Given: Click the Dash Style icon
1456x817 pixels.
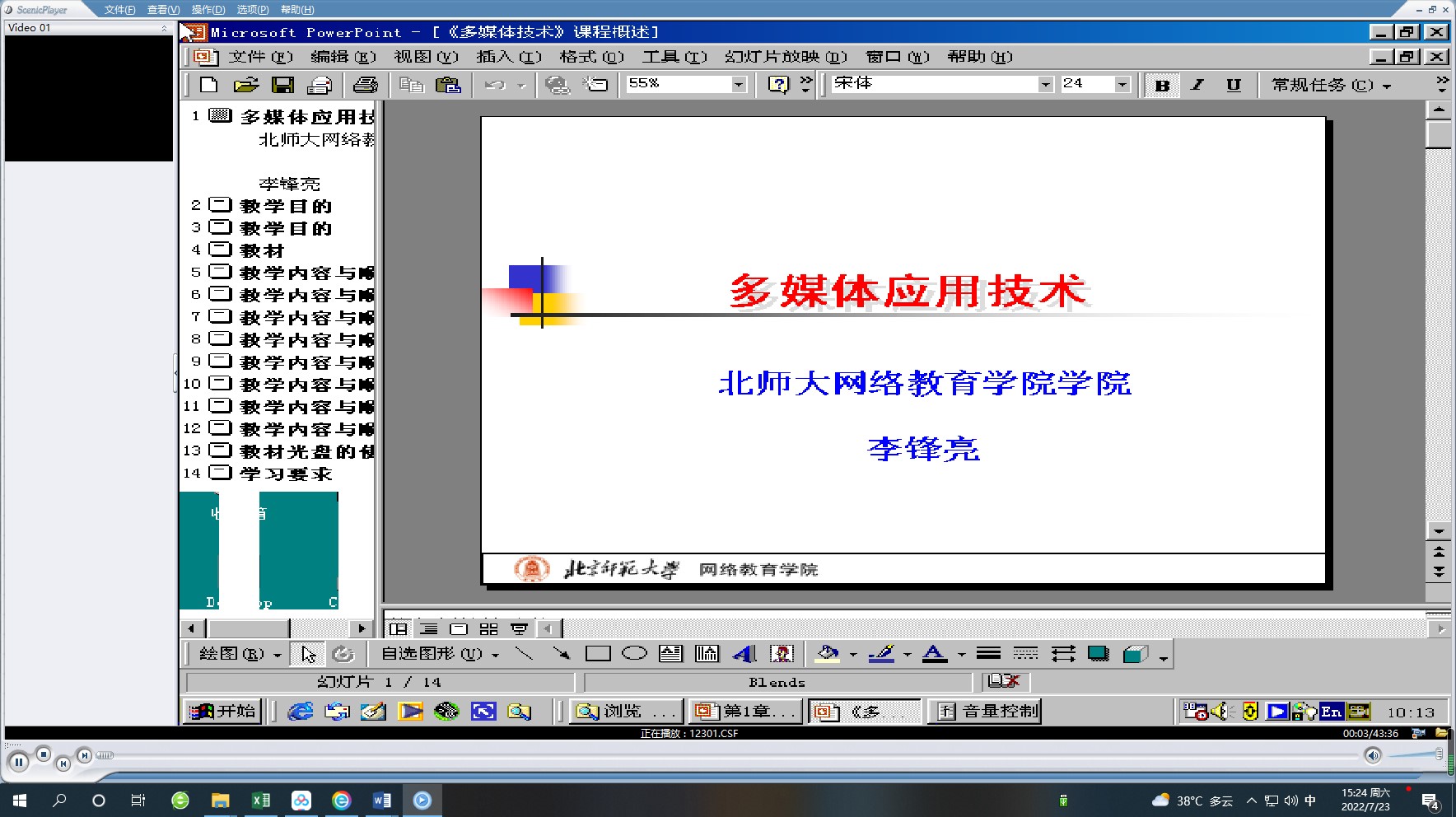Looking at the screenshot, I should (1025, 654).
